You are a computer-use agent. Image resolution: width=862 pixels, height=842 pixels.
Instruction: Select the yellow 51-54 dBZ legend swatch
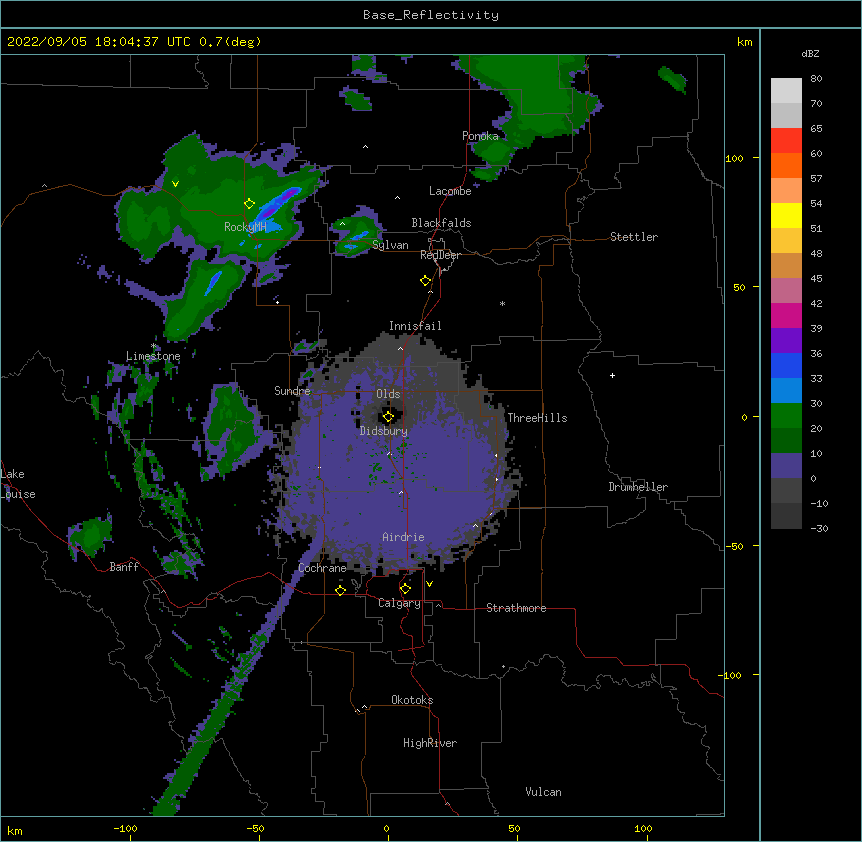coord(786,215)
